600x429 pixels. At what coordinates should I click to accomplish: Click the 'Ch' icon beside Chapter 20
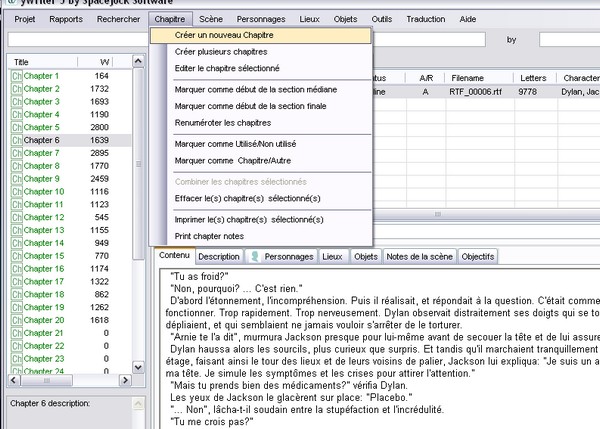tap(16, 320)
